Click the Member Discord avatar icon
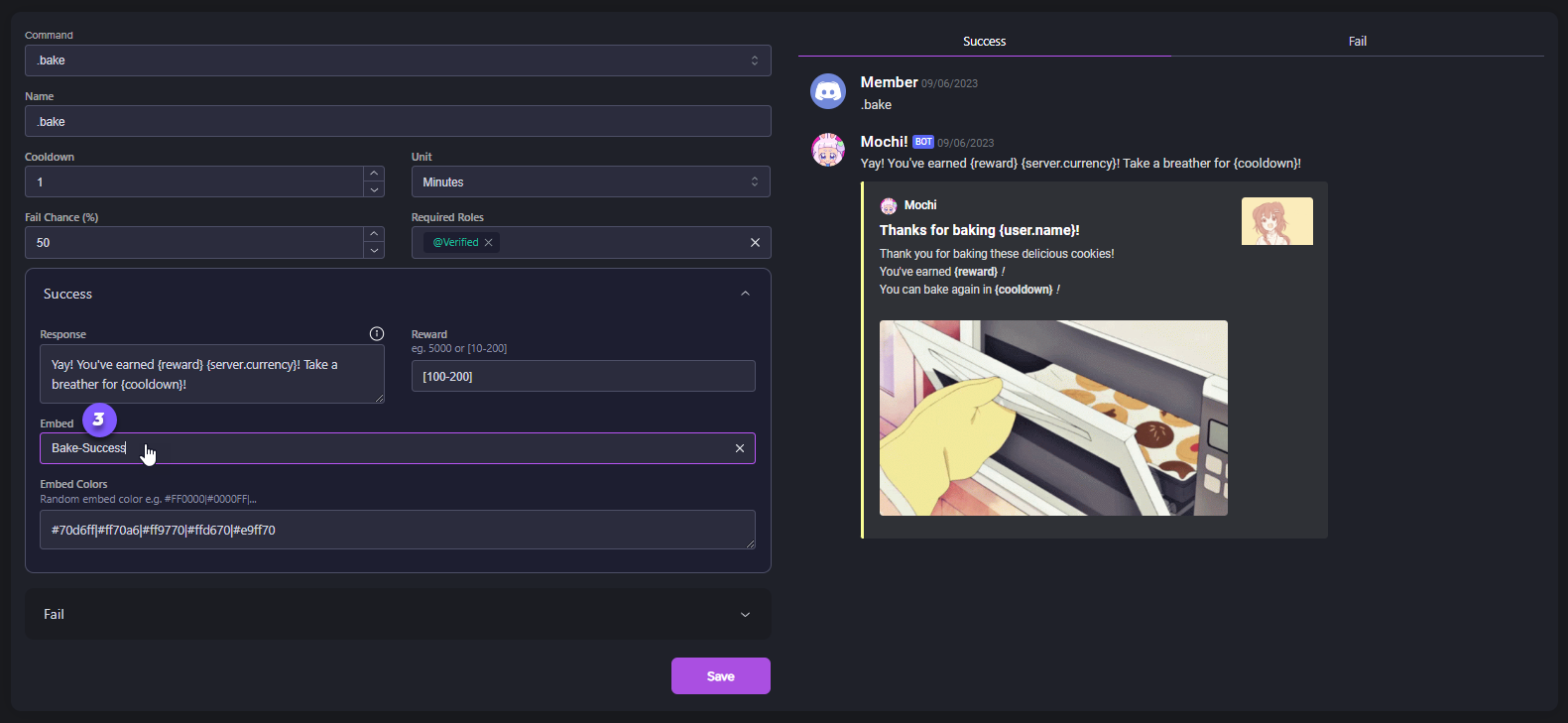Viewport: 1568px width, 723px height. point(828,91)
